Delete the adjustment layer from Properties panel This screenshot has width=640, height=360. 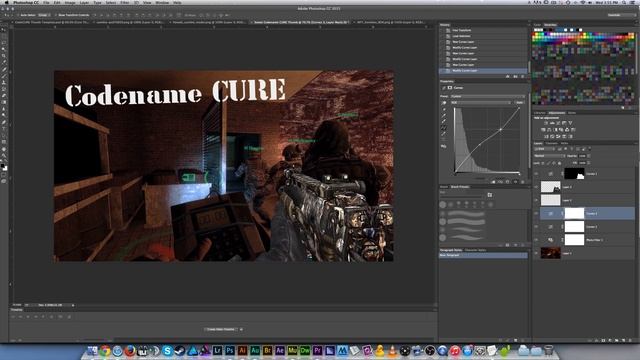[522, 182]
